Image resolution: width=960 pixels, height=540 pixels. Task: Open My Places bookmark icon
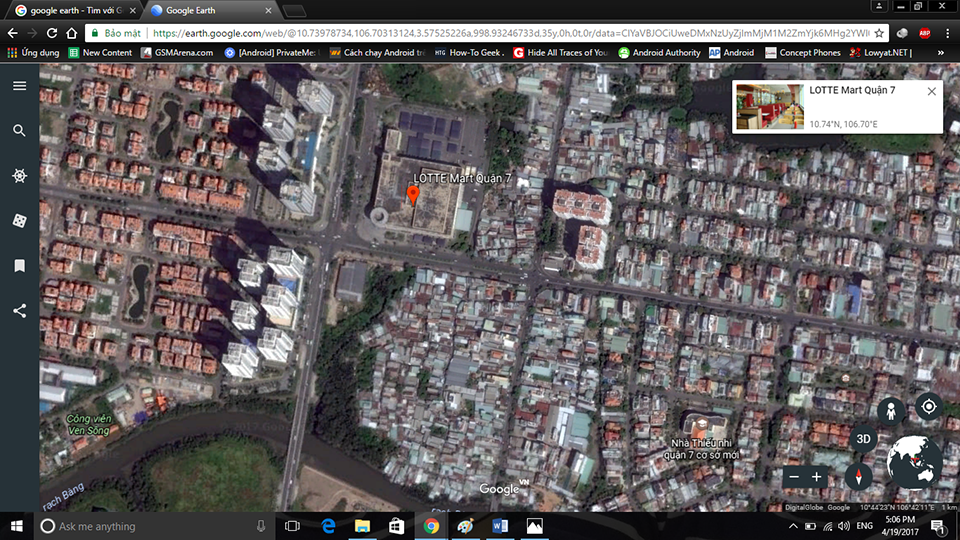point(20,265)
